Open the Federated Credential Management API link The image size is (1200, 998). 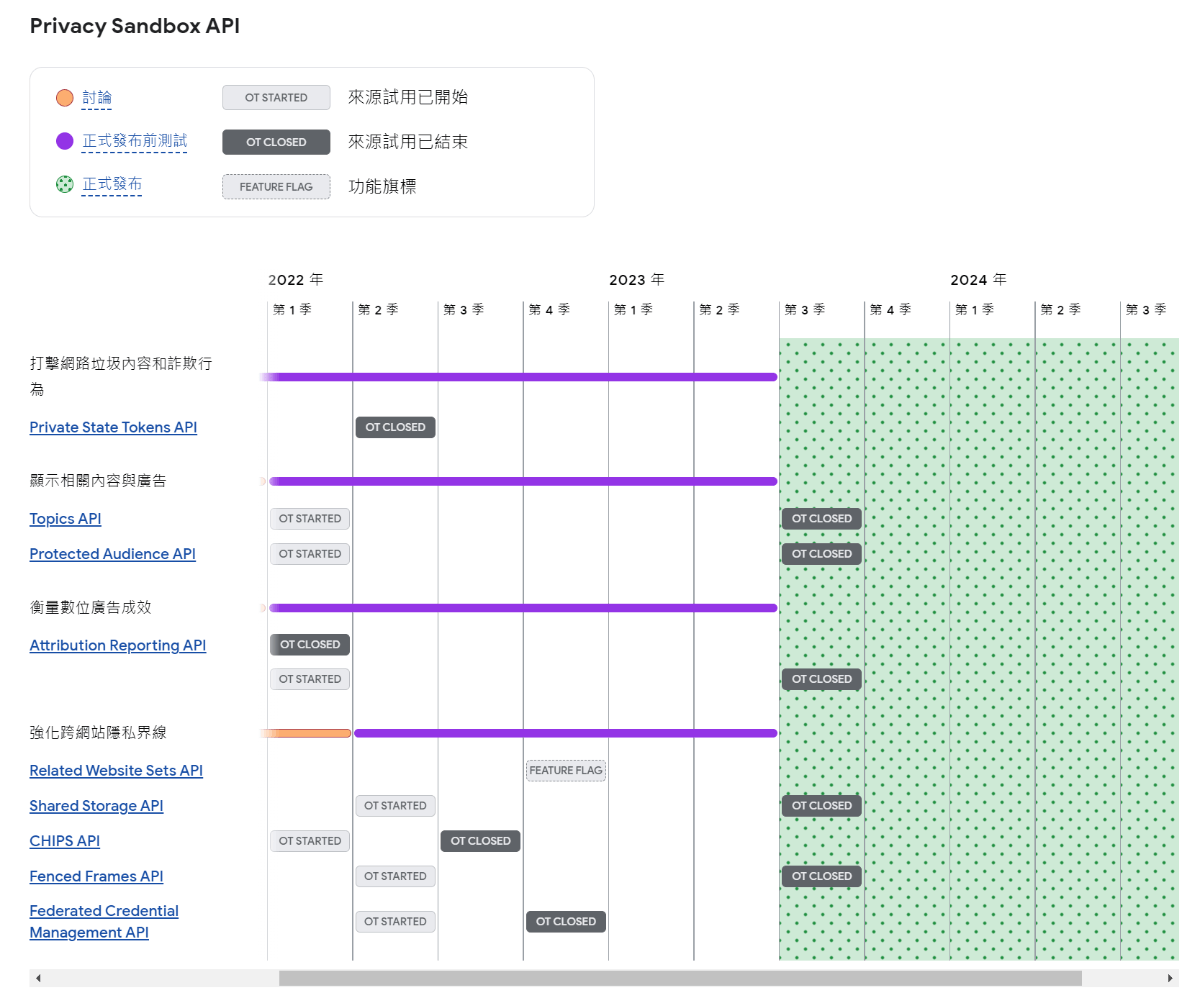(x=104, y=921)
